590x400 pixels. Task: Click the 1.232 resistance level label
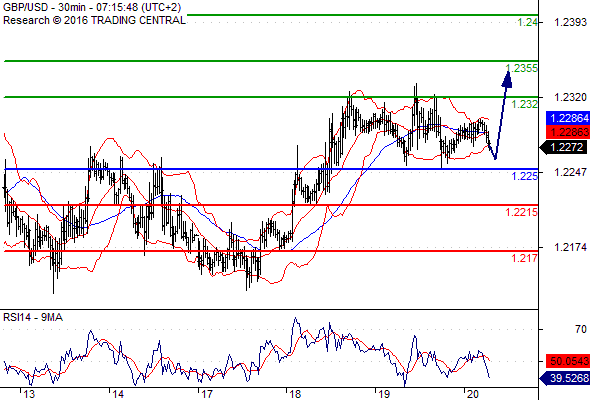pyautogui.click(x=525, y=104)
